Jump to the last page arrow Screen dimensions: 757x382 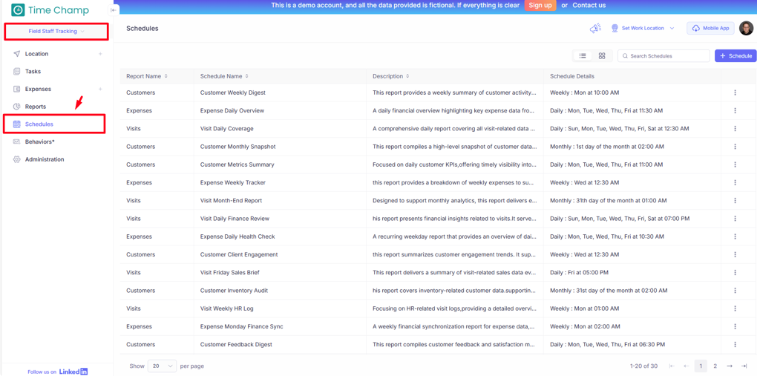[744, 367]
